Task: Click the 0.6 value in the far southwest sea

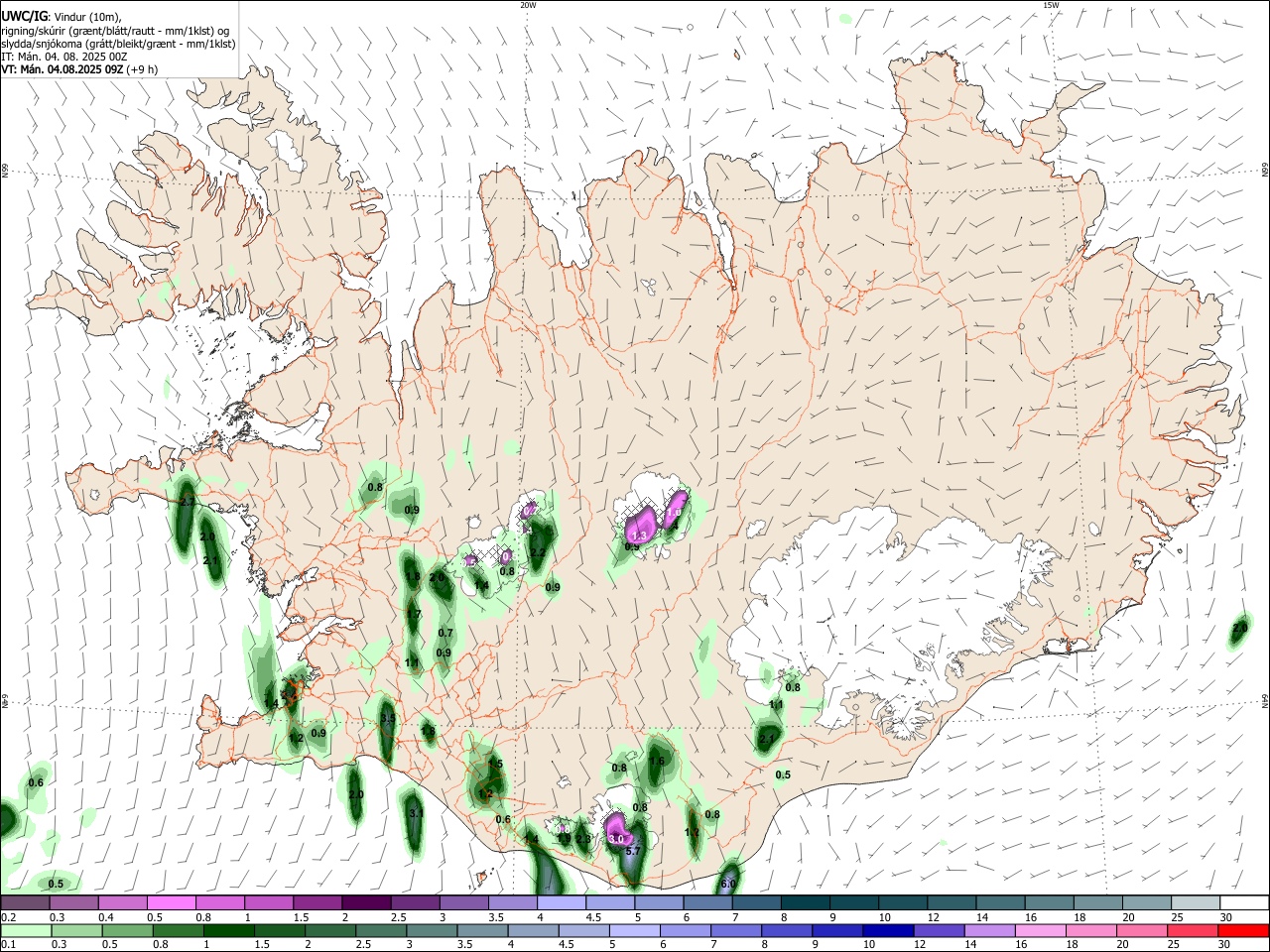Action: pos(36,783)
